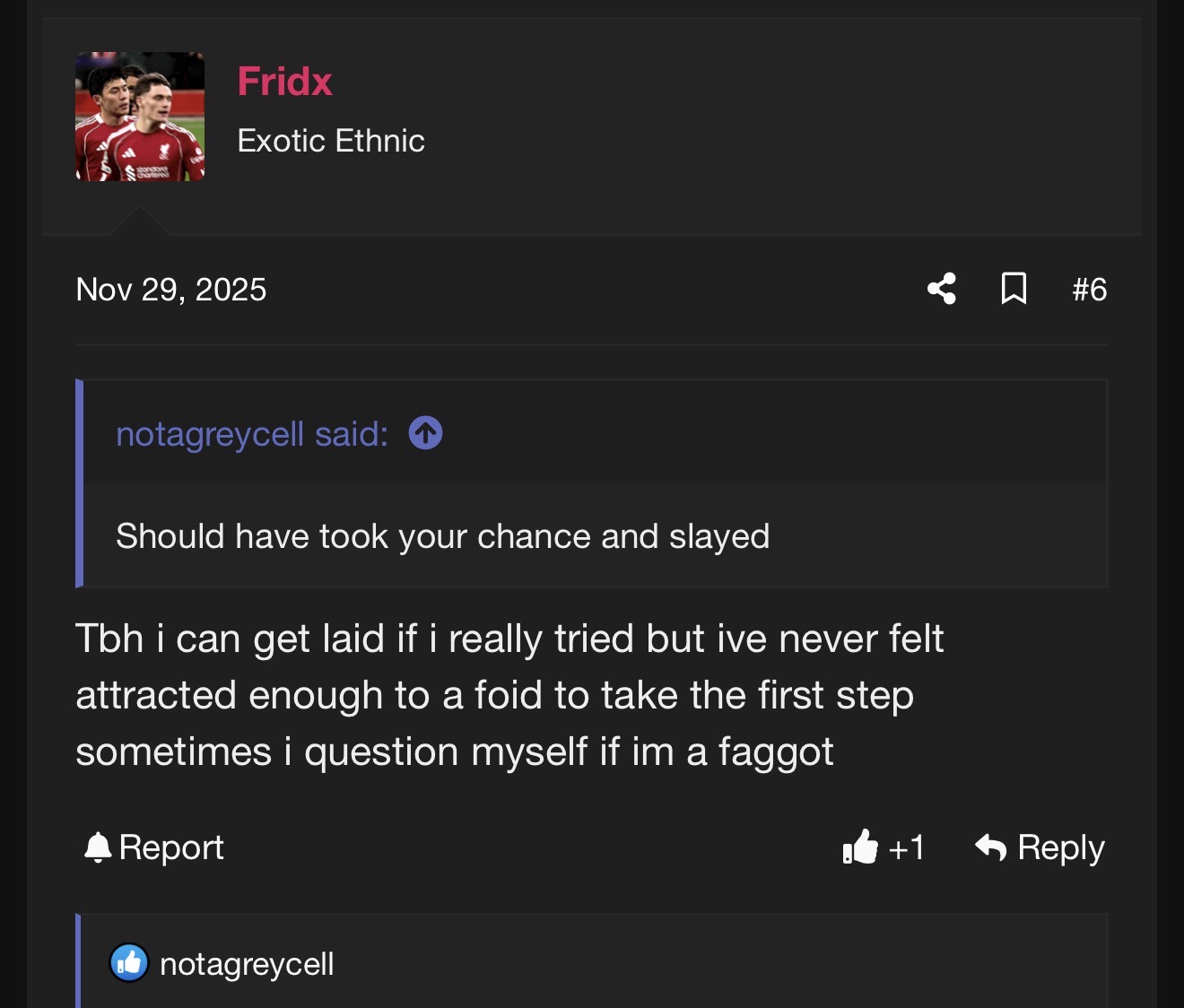Open notagreycell's profile from the reactions bar
Viewport: 1184px width, 1008px height.
point(247,964)
